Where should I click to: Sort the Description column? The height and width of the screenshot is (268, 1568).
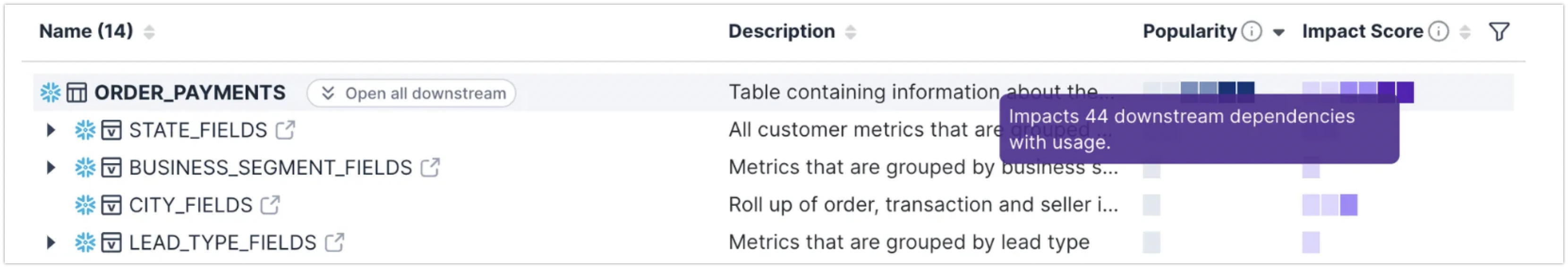pyautogui.click(x=850, y=32)
